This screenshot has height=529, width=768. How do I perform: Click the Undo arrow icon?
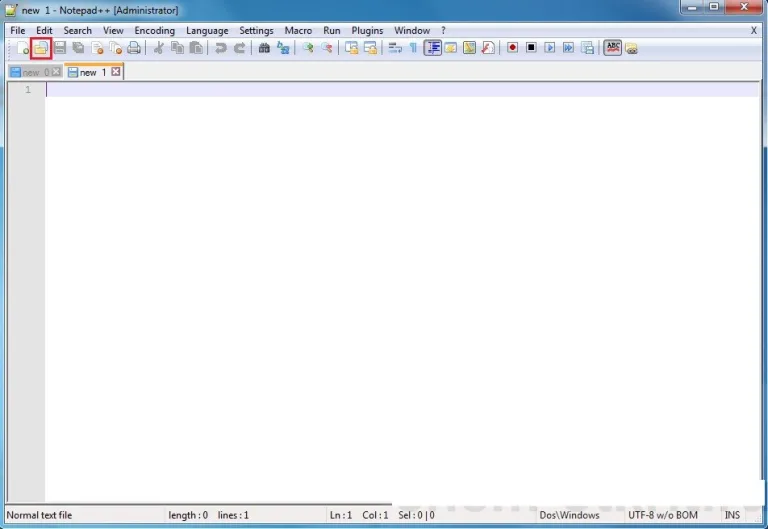221,48
